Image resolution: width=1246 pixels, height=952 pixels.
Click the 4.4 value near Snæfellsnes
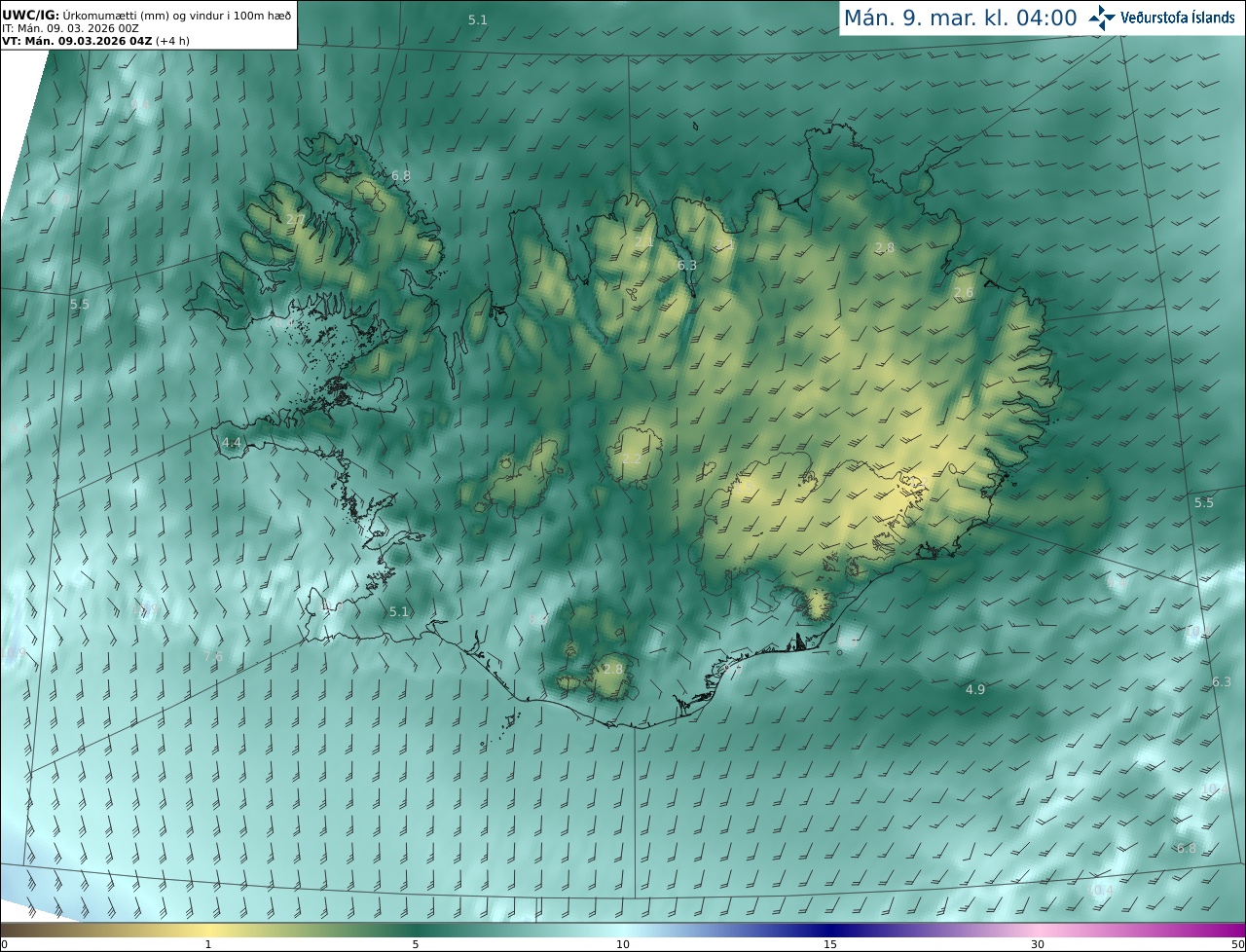click(232, 442)
